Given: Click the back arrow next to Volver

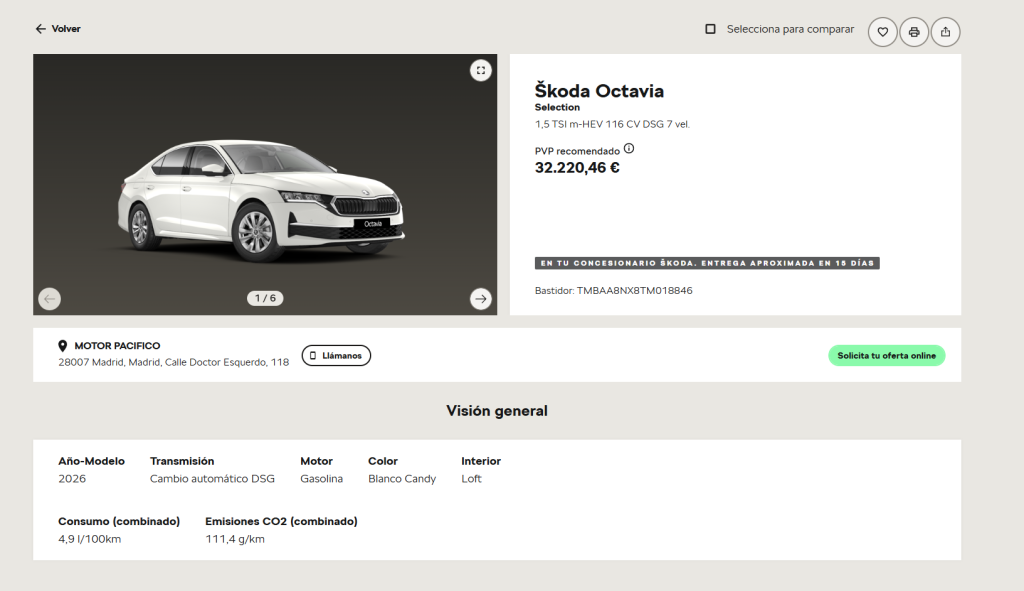Looking at the screenshot, I should tap(40, 29).
